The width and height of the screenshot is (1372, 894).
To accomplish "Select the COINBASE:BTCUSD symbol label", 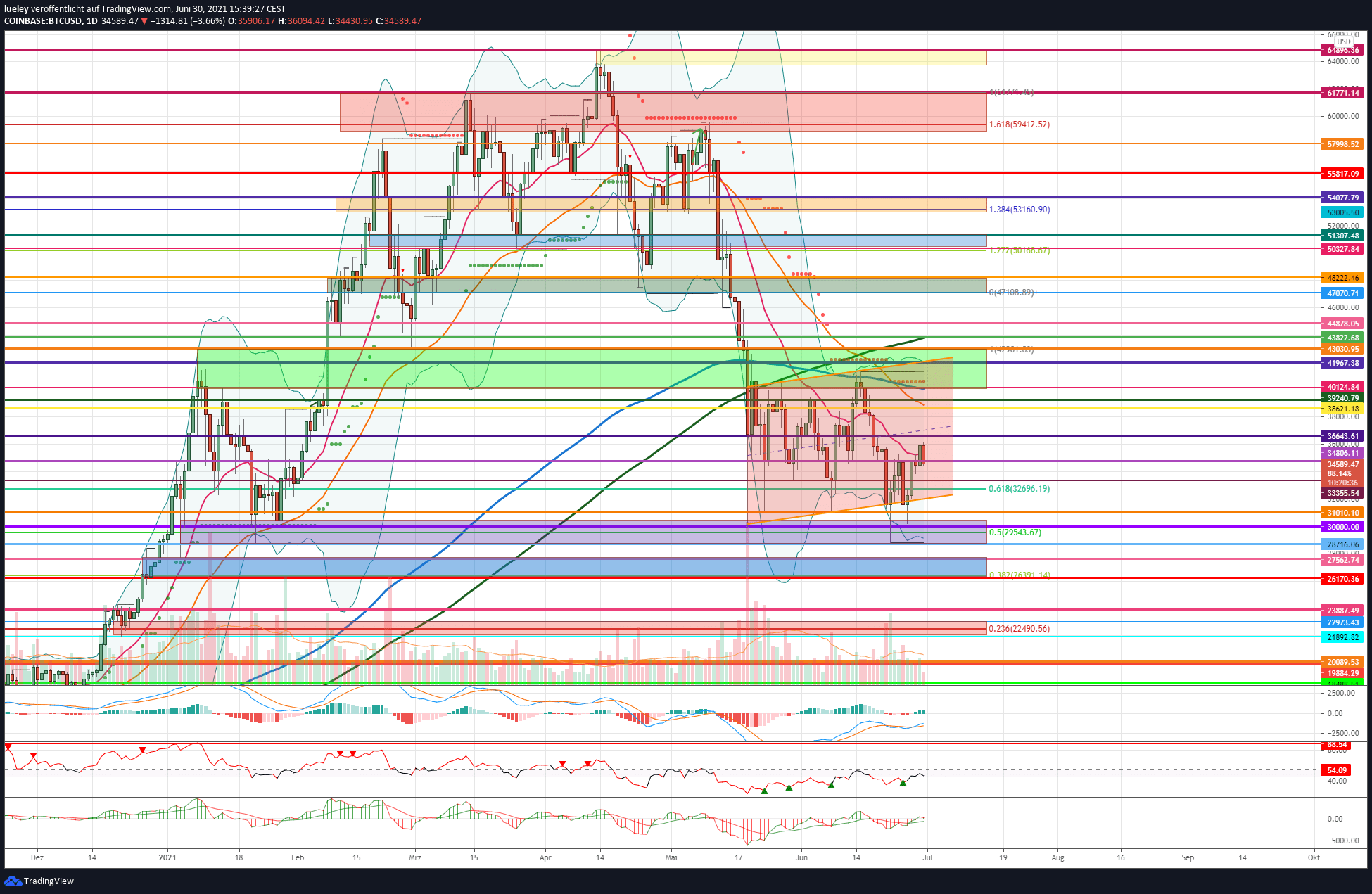I will pos(43,21).
